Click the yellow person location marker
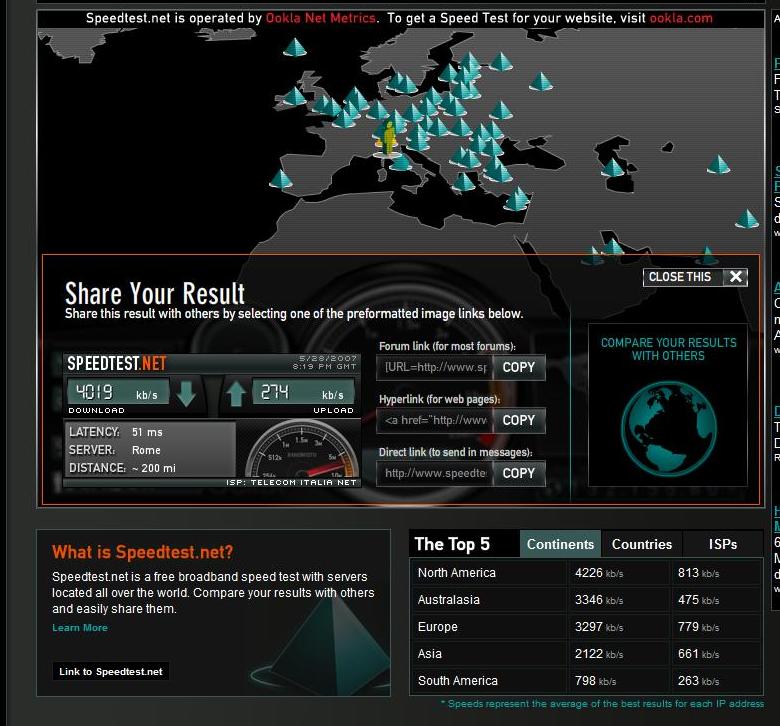Image resolution: width=780 pixels, height=726 pixels. coord(389,137)
